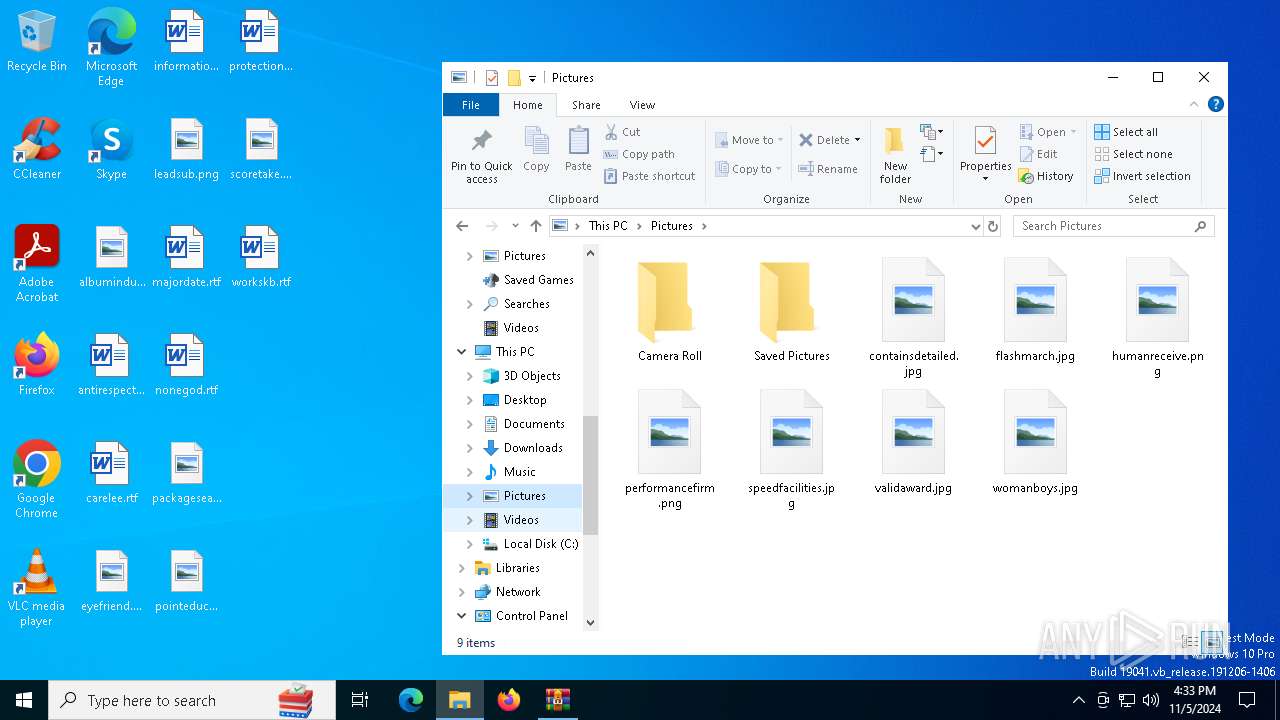Switch to the Home ribbon tab
The height and width of the screenshot is (720, 1280).
click(528, 105)
